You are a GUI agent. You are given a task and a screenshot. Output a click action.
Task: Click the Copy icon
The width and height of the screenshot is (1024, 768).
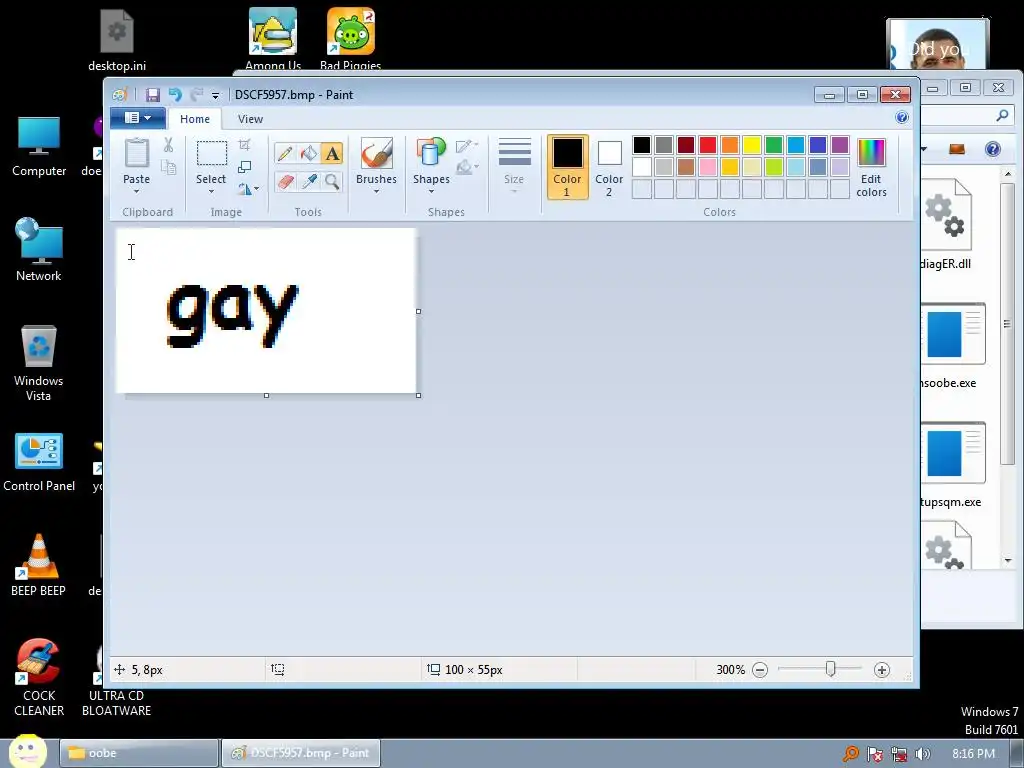click(168, 168)
